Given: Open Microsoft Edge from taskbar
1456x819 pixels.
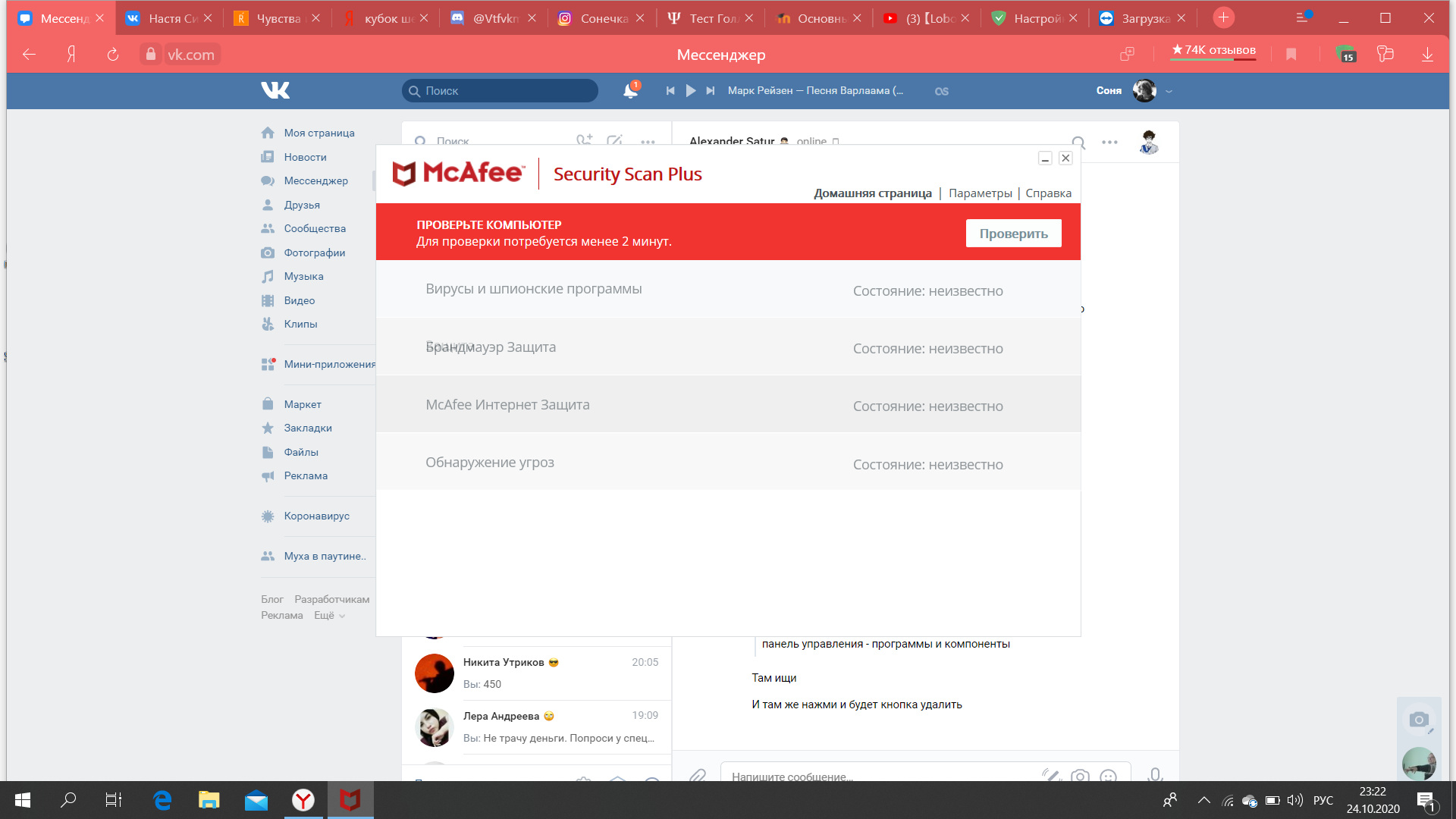Looking at the screenshot, I should (x=162, y=800).
